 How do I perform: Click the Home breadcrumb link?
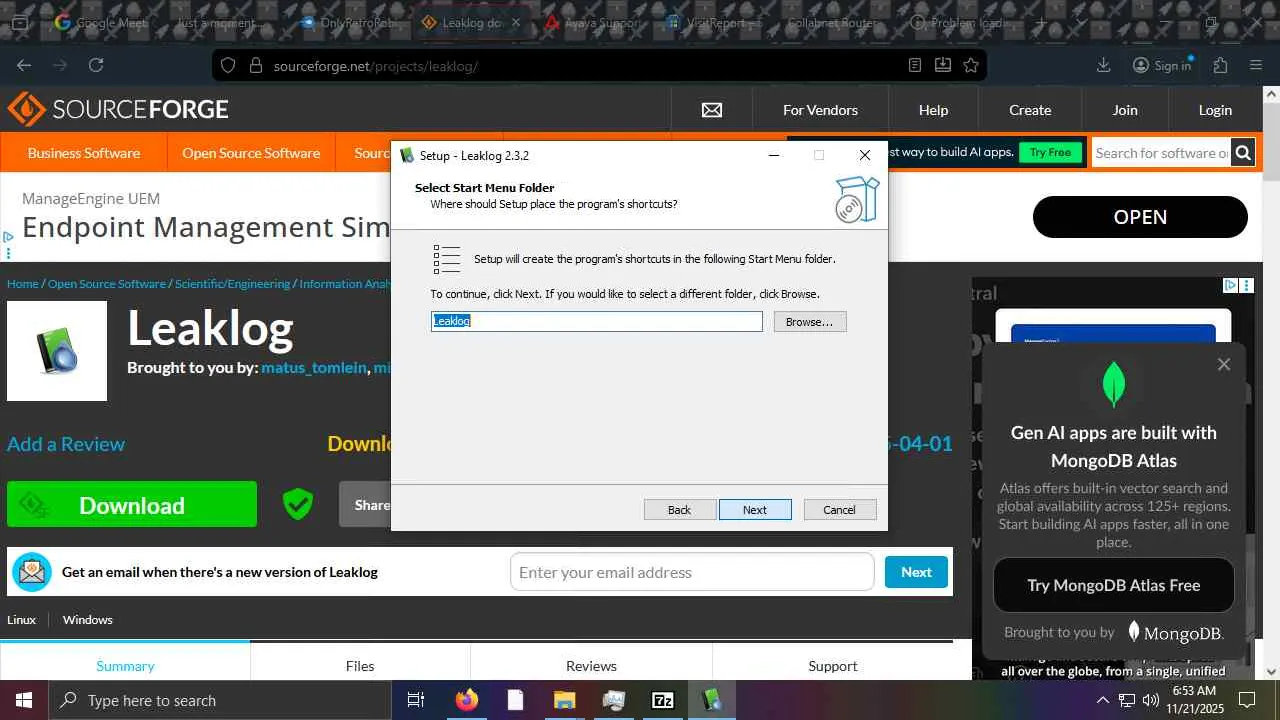pos(23,284)
